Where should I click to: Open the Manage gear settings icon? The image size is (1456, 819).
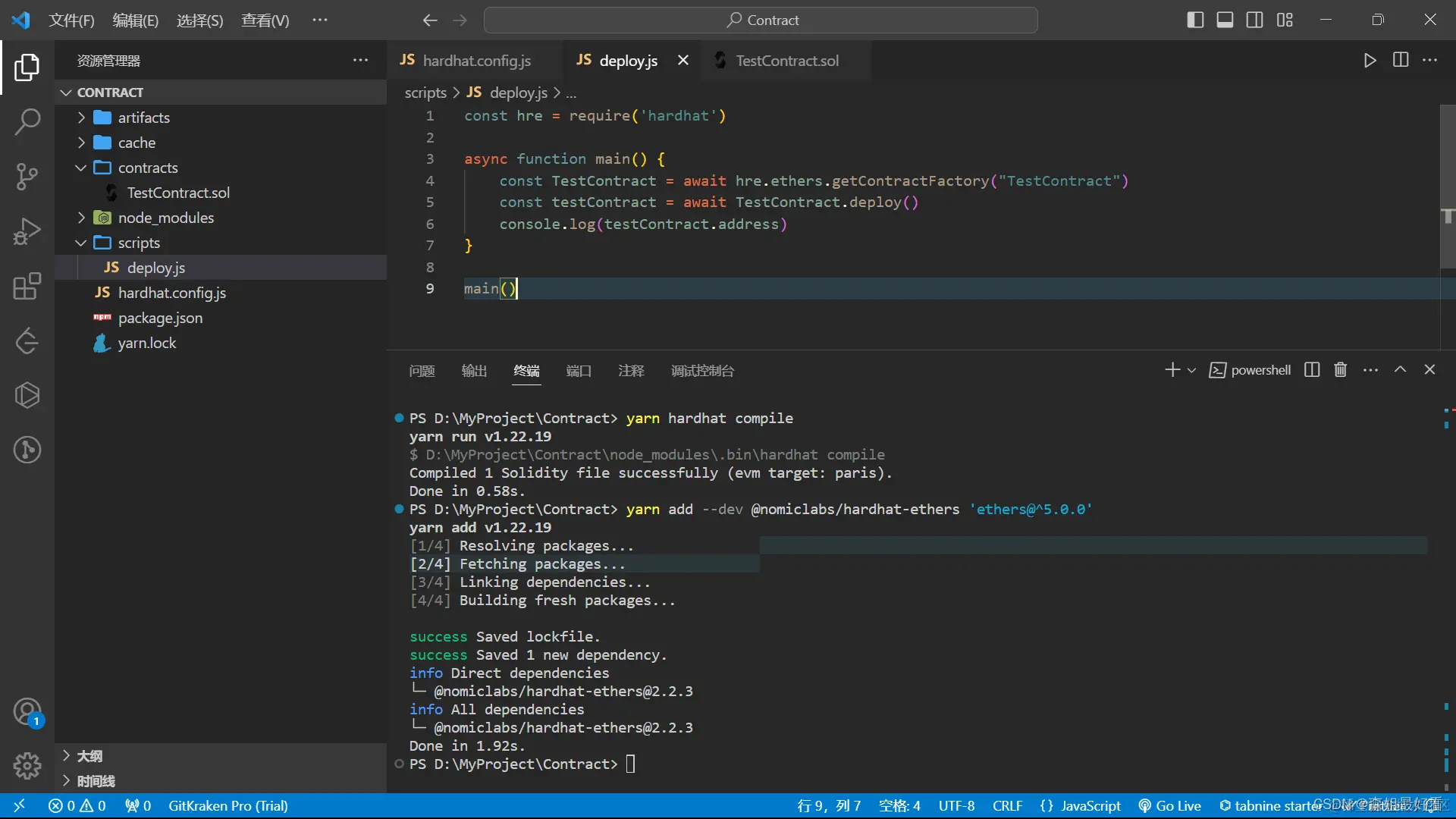(27, 766)
